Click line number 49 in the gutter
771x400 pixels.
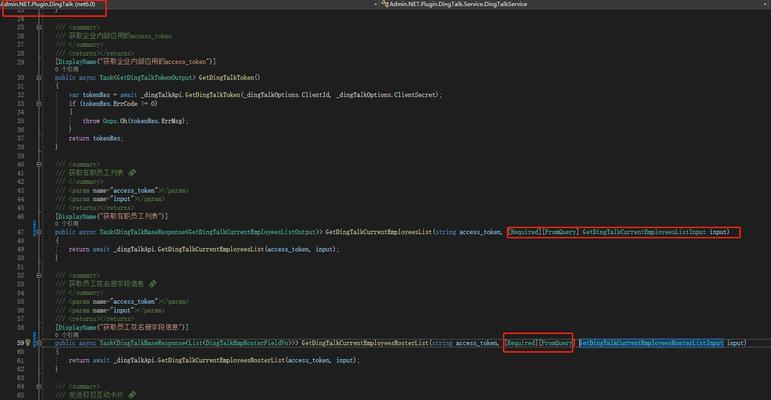[x=21, y=249]
